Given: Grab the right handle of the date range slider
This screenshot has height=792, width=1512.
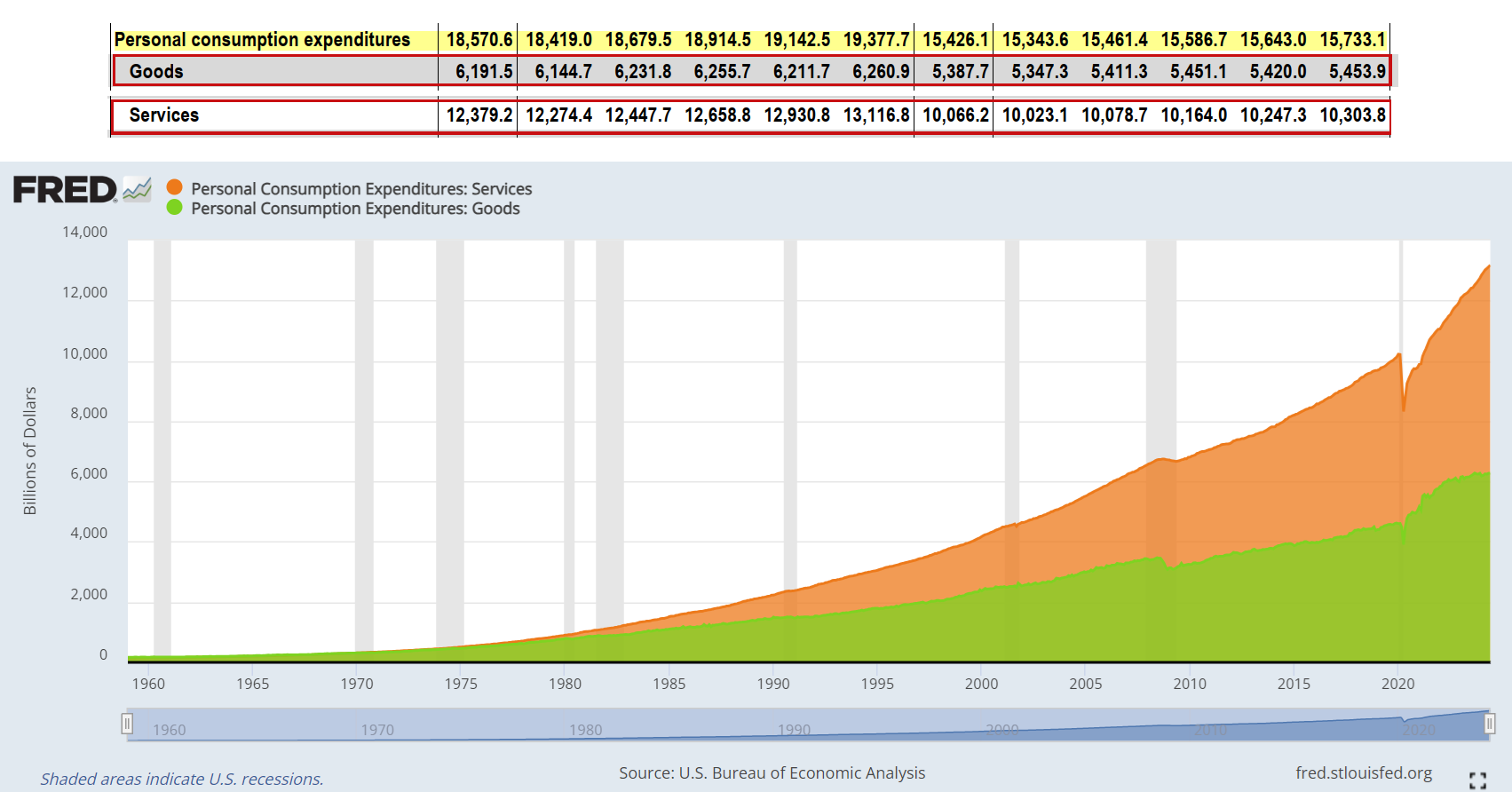Looking at the screenshot, I should click(x=1489, y=724).
